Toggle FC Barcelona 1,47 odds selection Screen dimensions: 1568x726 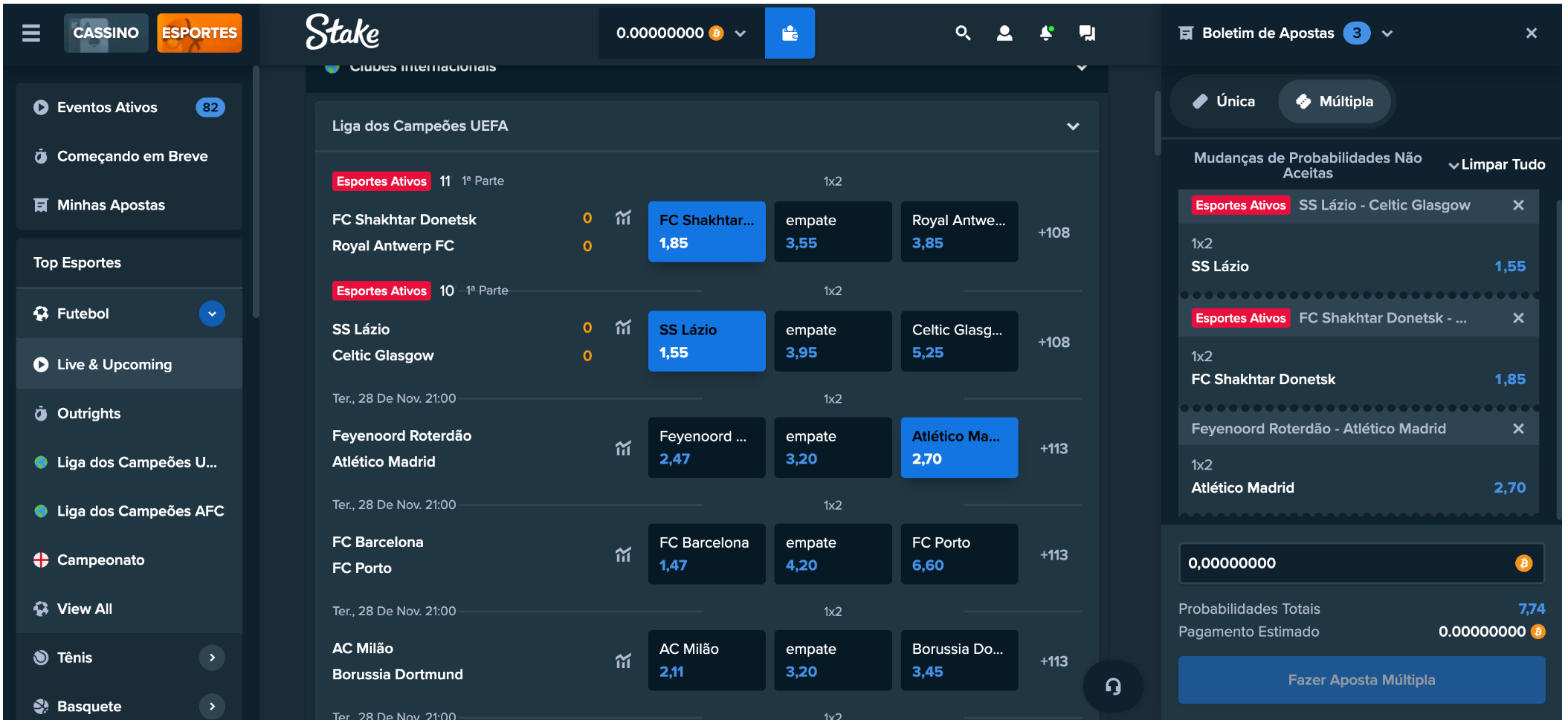pos(706,554)
